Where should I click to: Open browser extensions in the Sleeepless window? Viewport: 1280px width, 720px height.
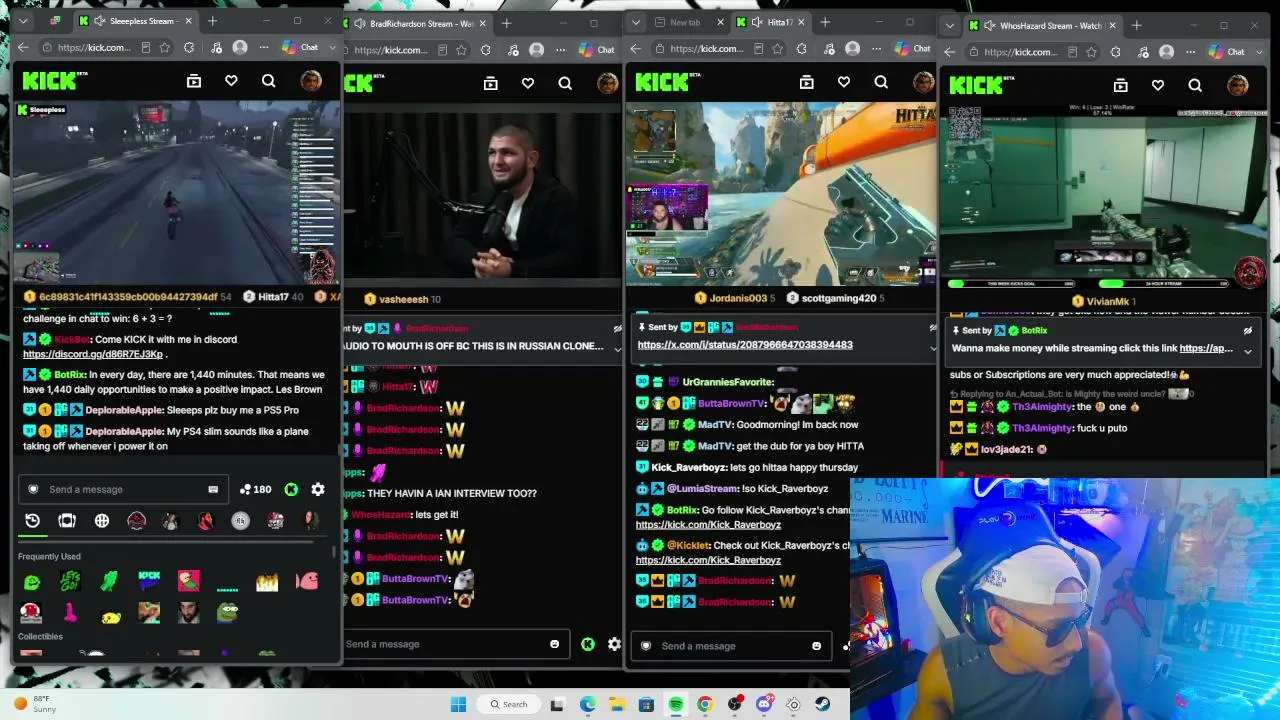click(x=189, y=47)
